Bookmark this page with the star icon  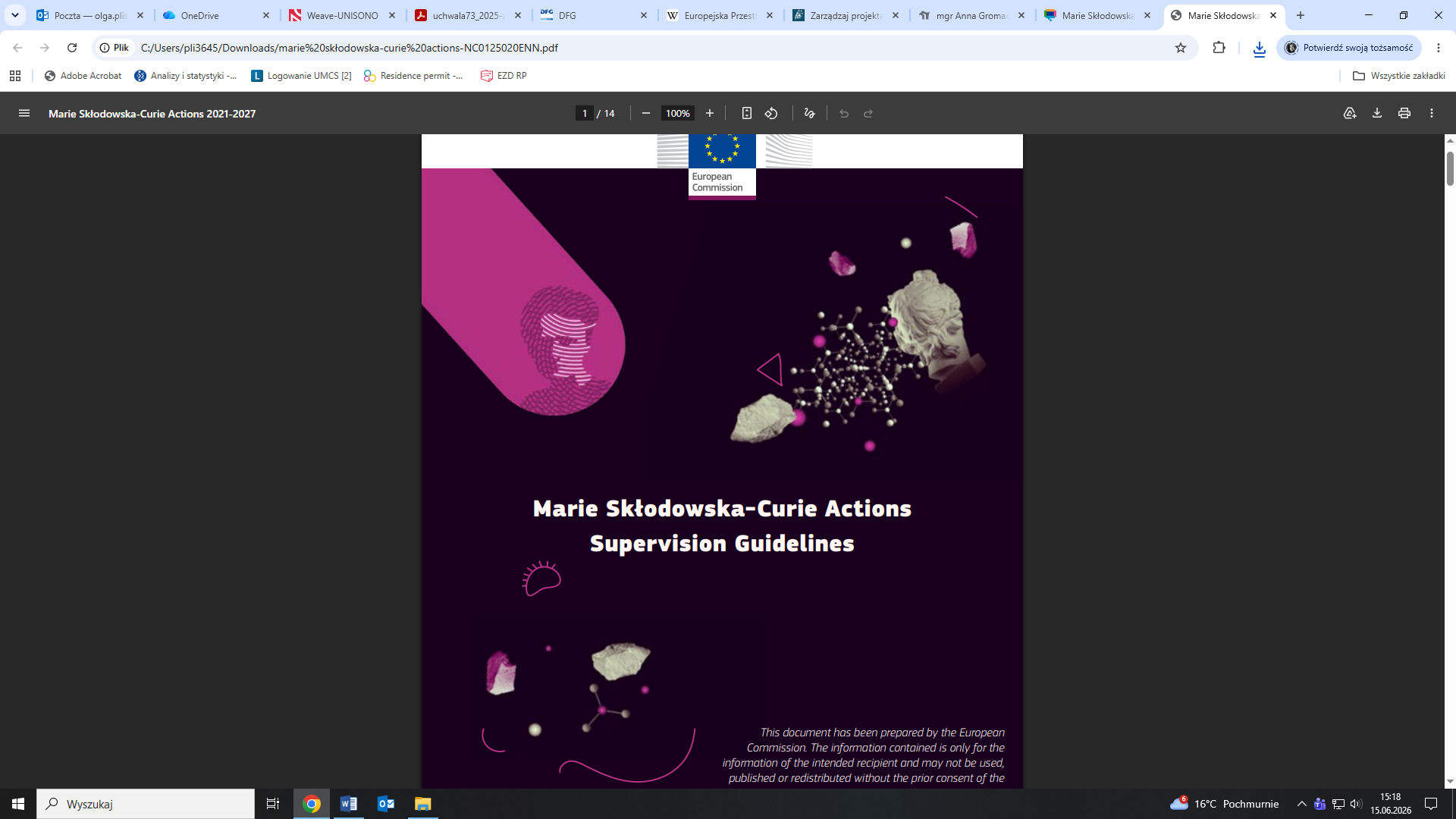[x=1181, y=48]
